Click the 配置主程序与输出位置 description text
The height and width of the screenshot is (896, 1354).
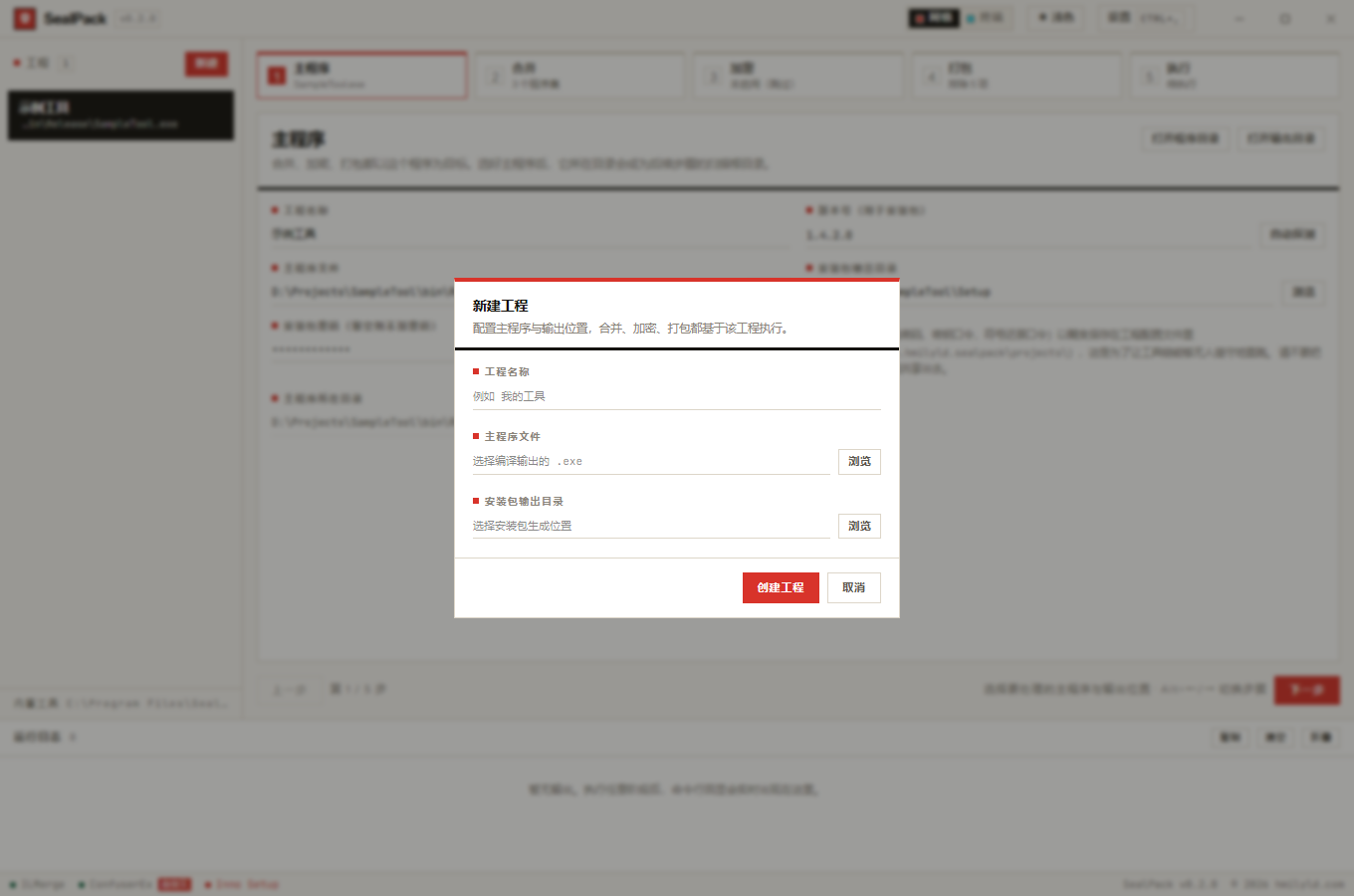point(632,329)
